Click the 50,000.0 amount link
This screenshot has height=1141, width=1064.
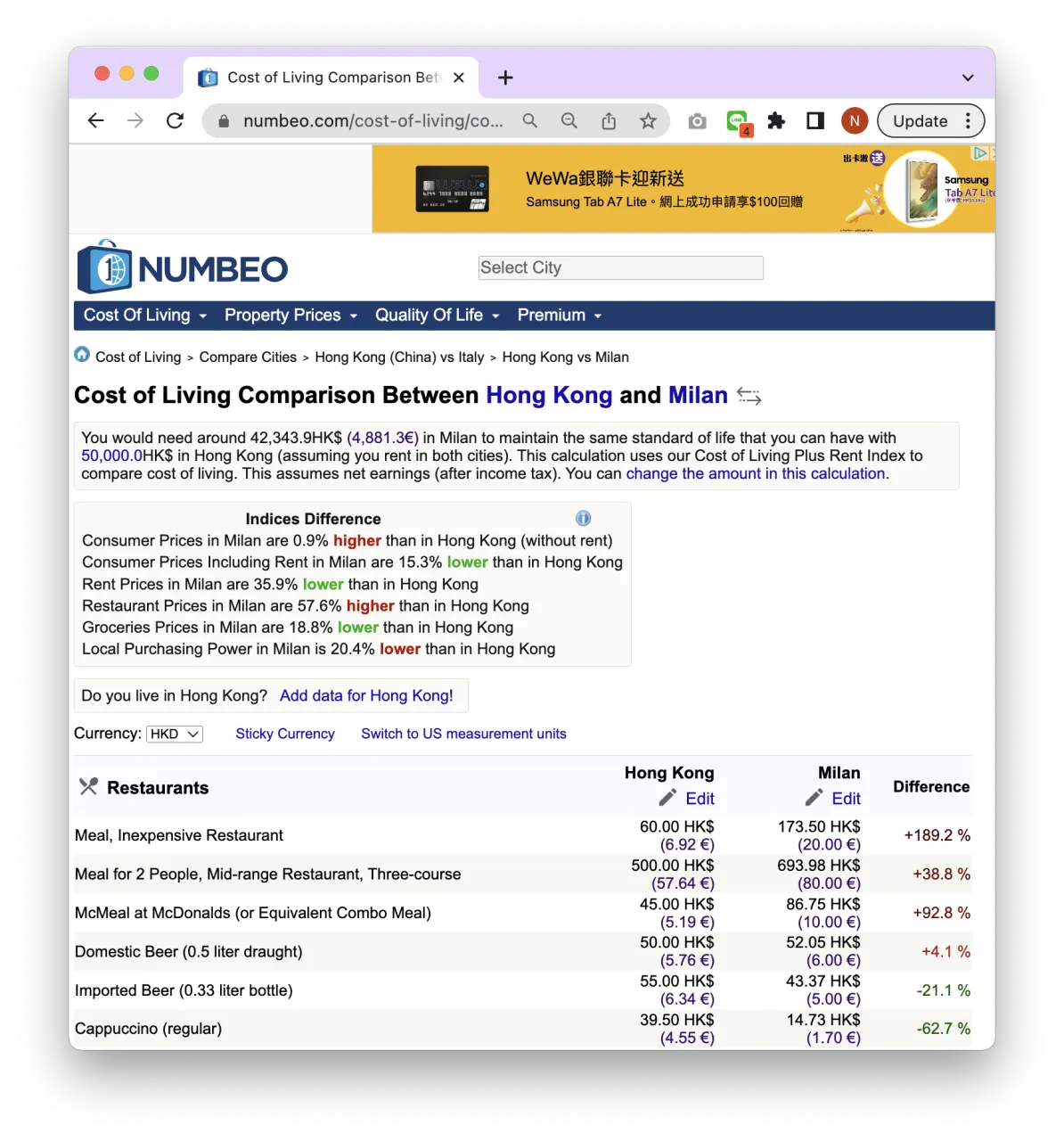tap(112, 456)
